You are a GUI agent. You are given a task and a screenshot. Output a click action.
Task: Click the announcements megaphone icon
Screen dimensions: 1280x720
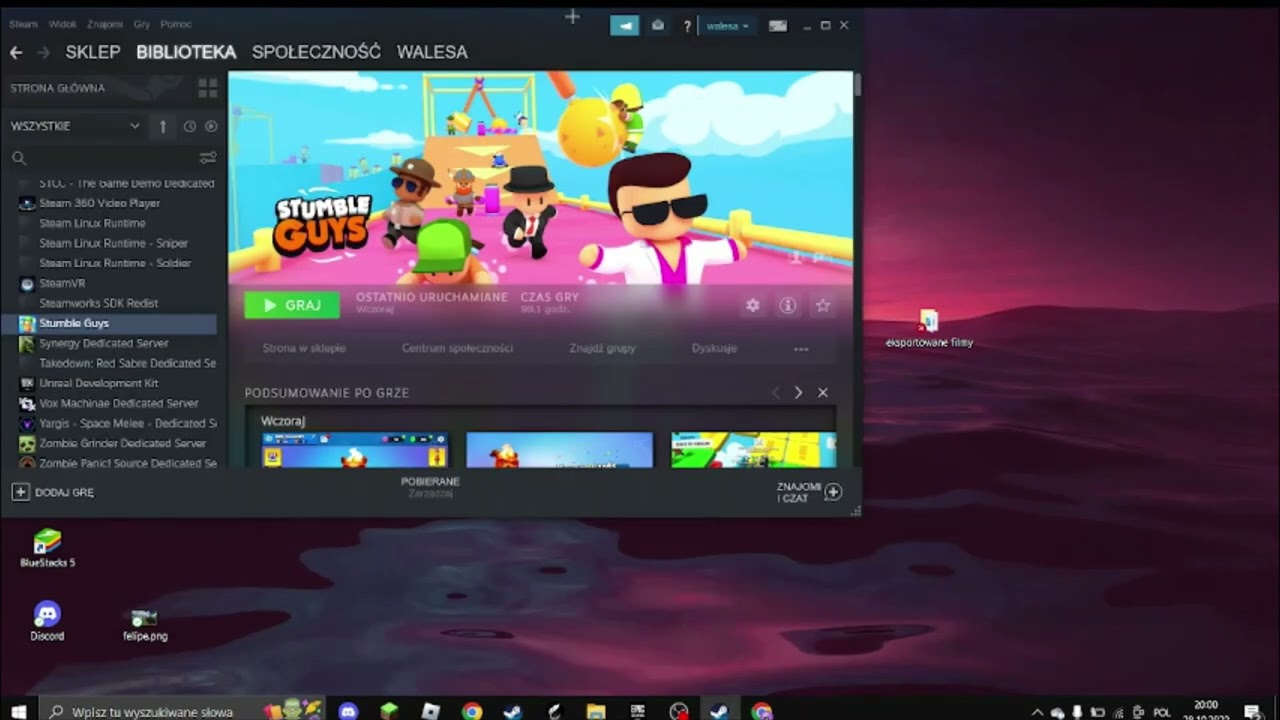click(624, 26)
